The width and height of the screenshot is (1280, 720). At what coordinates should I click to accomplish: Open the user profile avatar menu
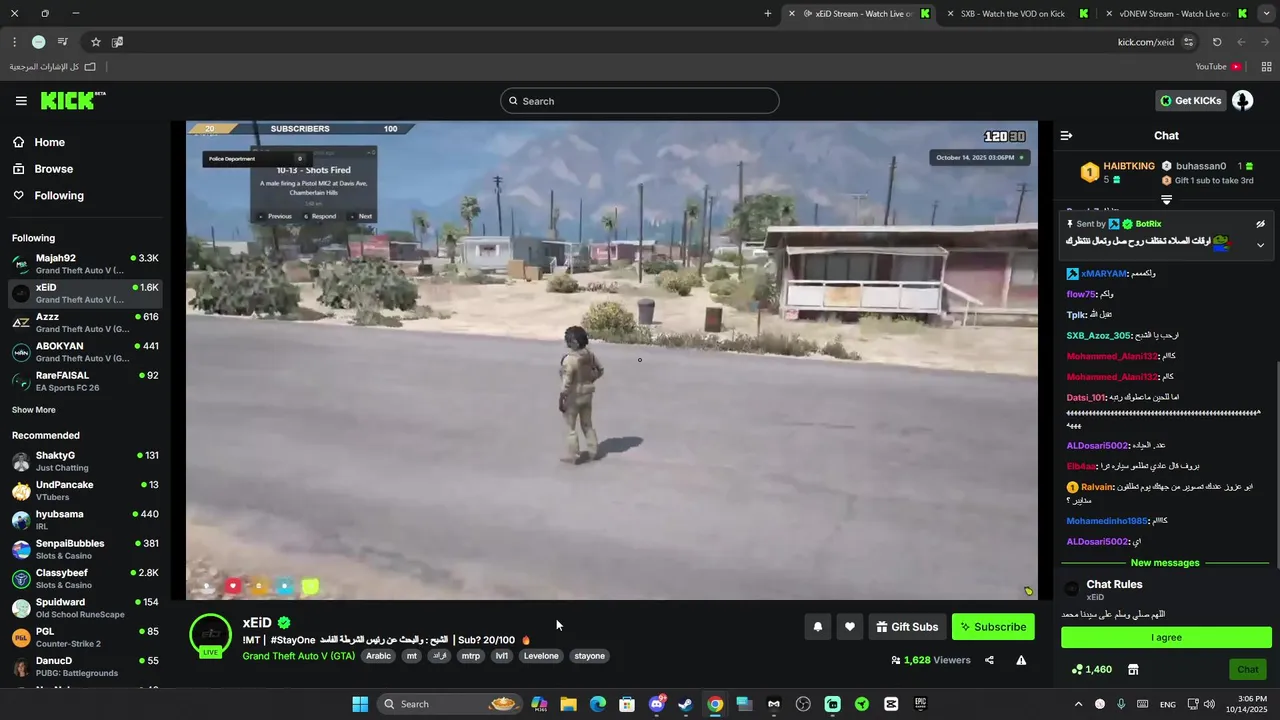coord(1243,100)
